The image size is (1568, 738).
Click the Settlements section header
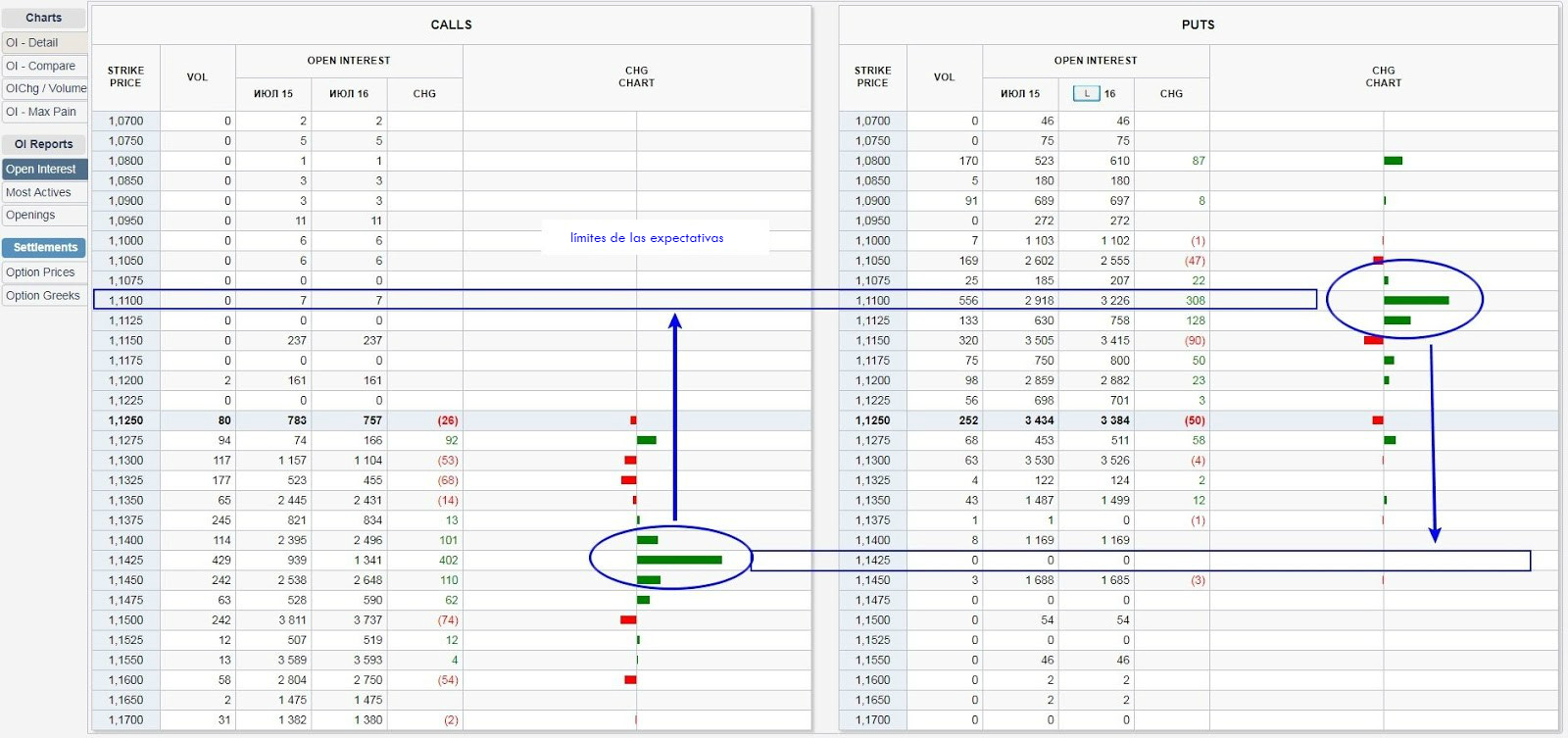click(44, 248)
